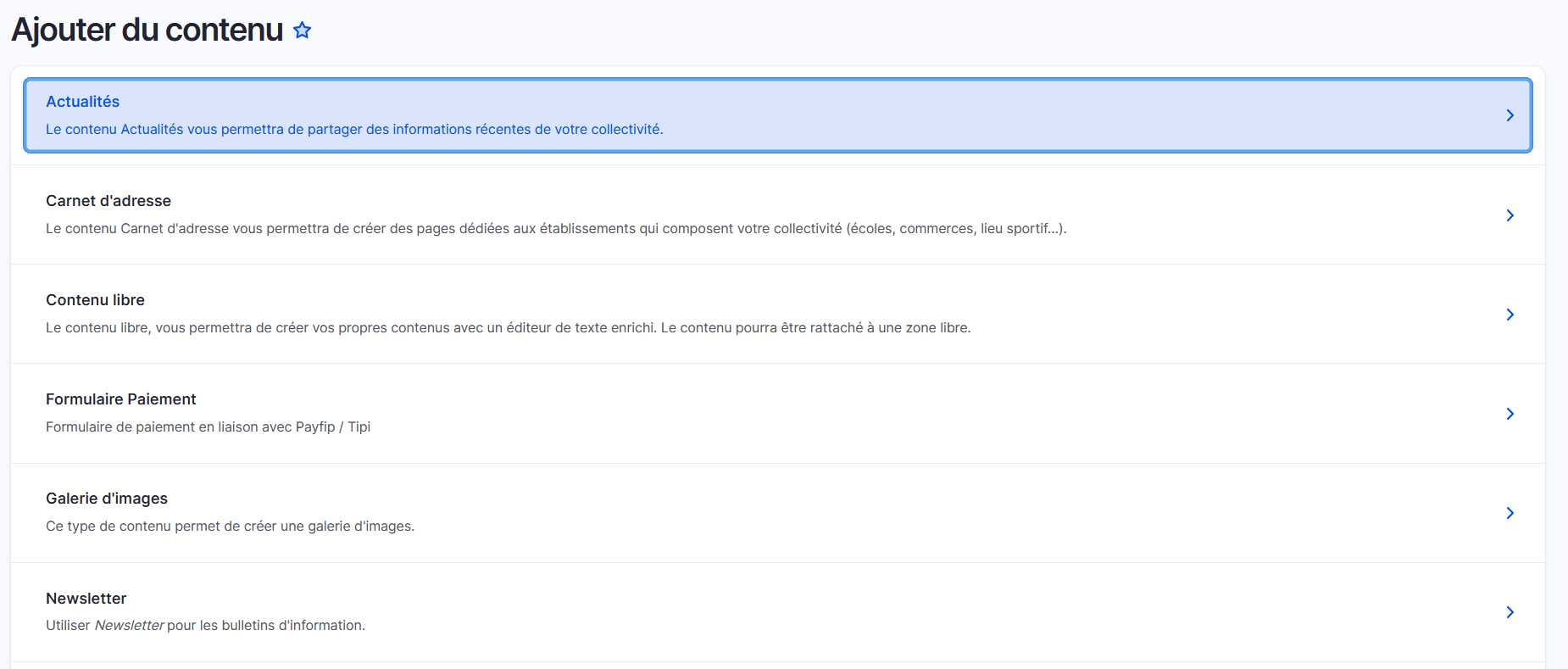Click the Carnet d'adresse description about établissements

(x=556, y=229)
